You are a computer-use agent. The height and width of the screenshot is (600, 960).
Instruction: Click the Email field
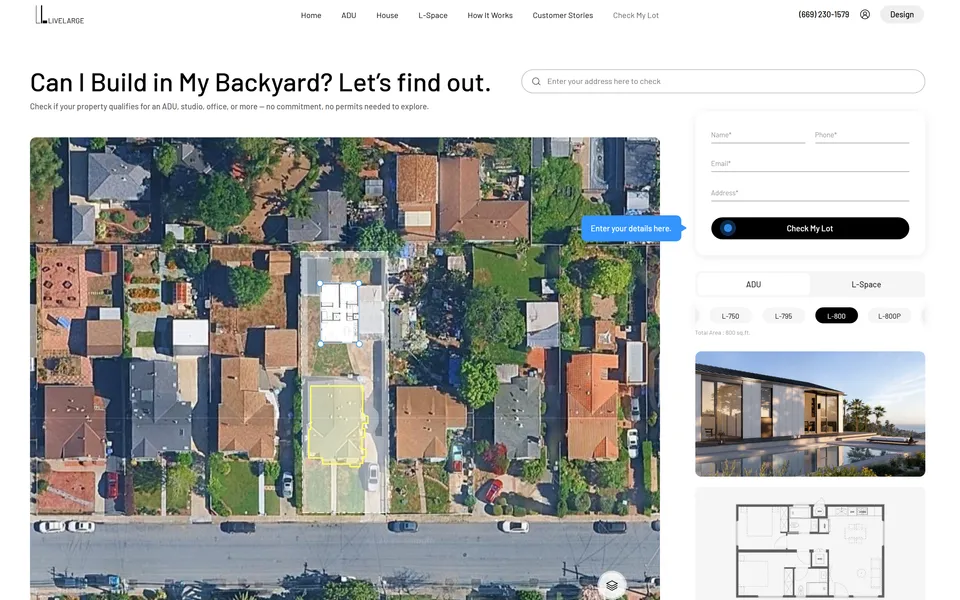click(x=809, y=164)
